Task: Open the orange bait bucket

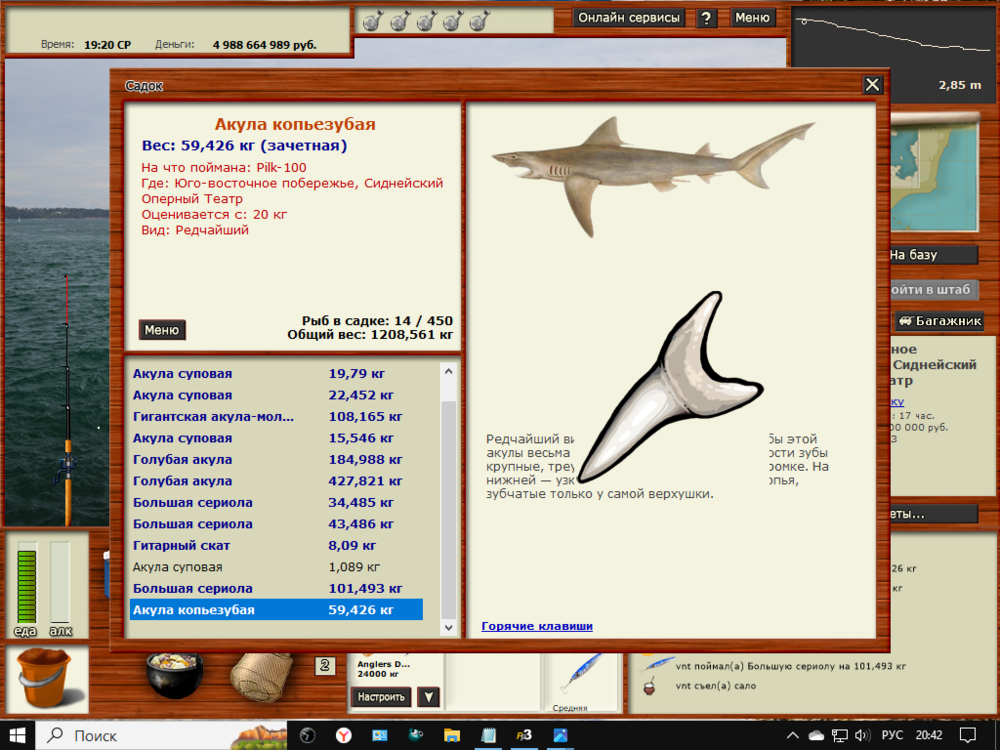Action: click(x=46, y=680)
